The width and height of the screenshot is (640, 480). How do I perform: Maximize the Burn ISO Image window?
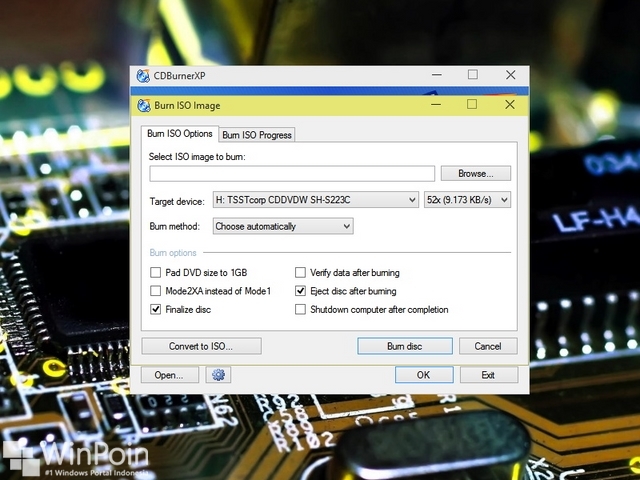pos(472,104)
